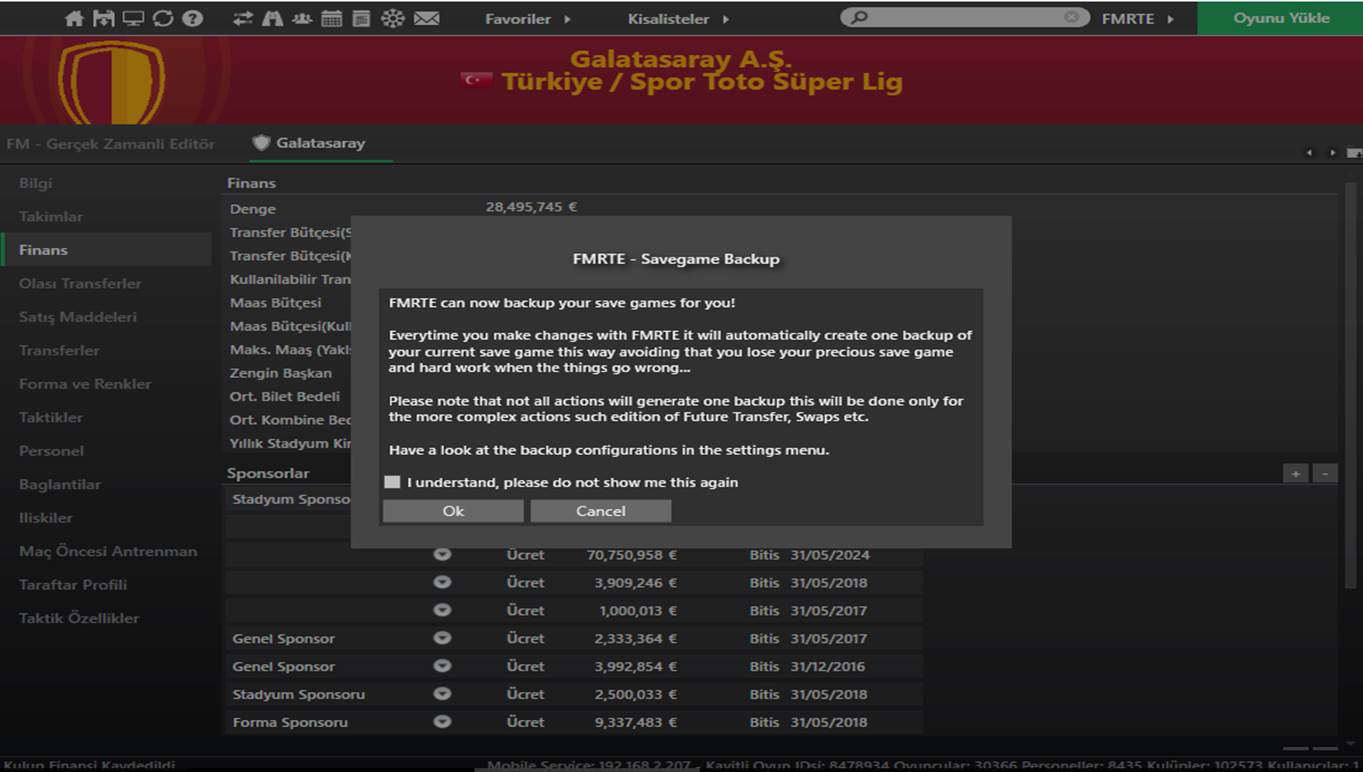Tick 'I understand, do not show again' checkbox
This screenshot has height=772, width=1363.
[392, 482]
